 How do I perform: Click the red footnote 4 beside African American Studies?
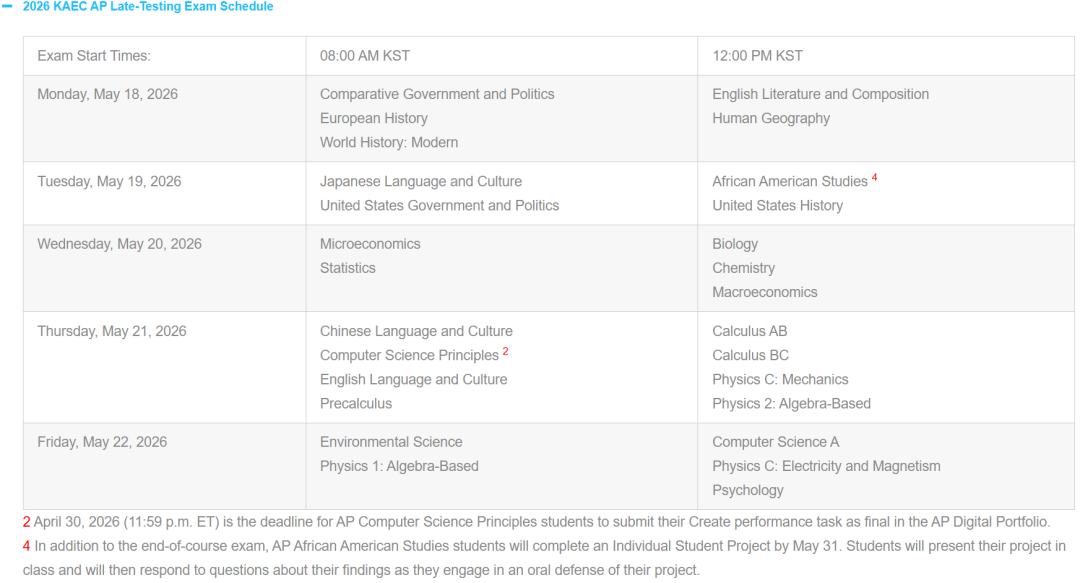click(x=874, y=178)
